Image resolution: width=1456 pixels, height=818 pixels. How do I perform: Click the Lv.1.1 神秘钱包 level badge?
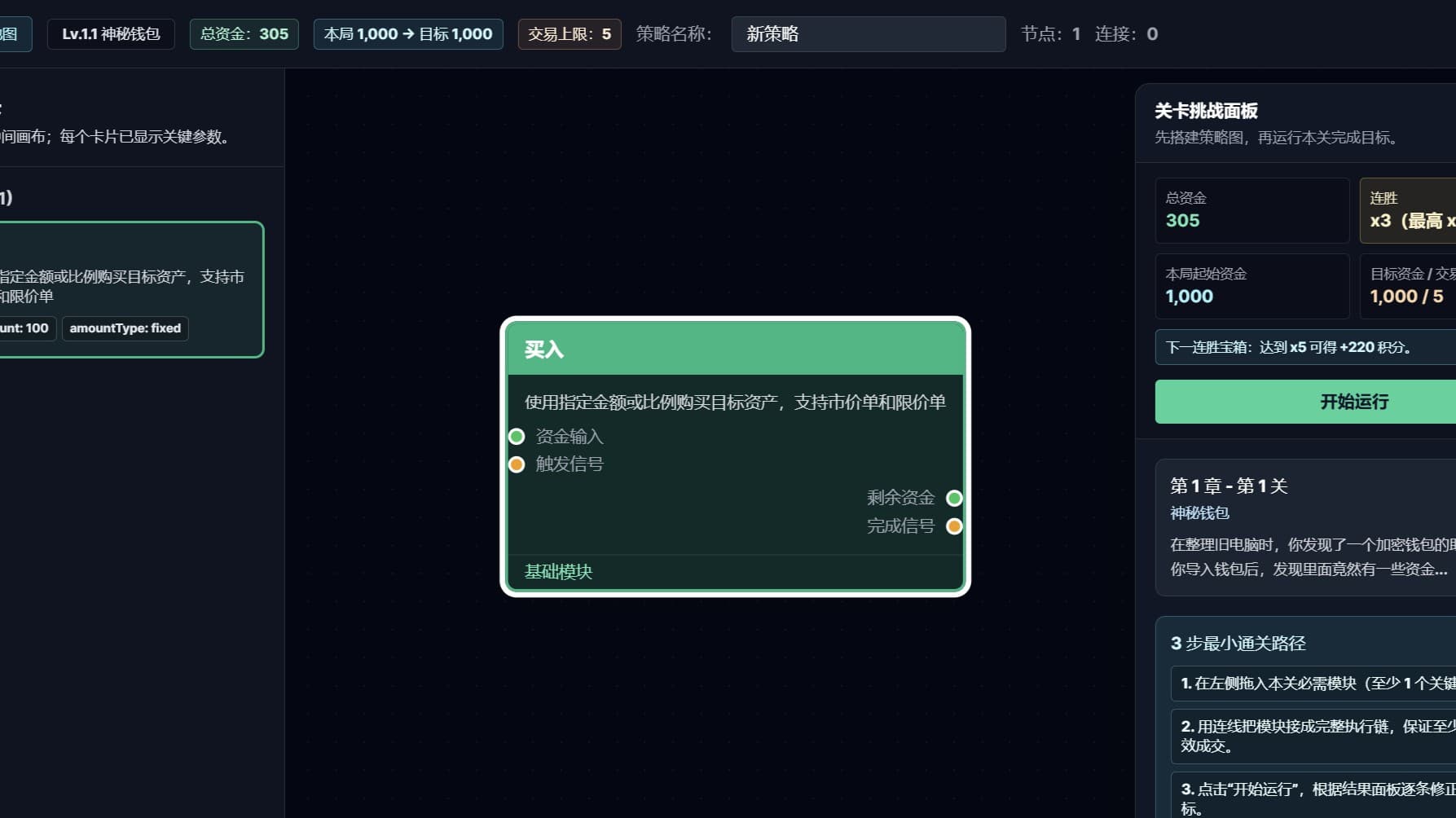[111, 34]
